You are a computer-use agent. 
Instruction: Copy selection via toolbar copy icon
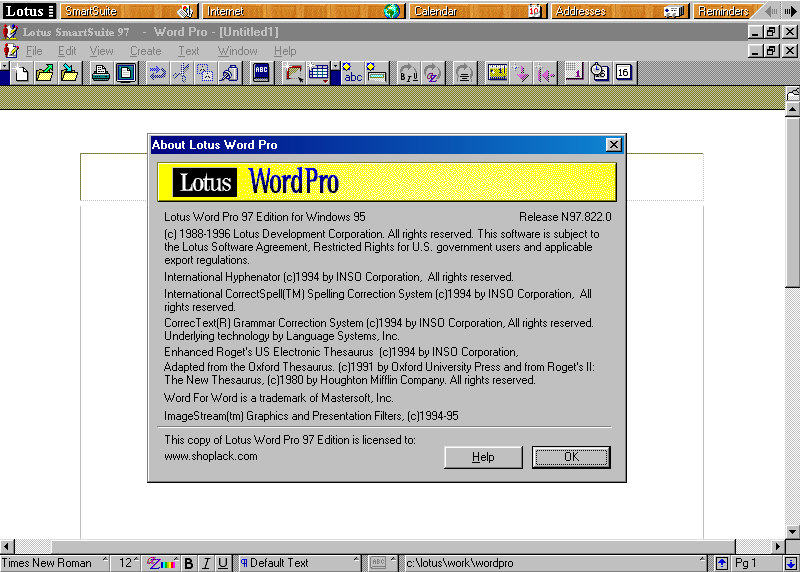tap(205, 73)
